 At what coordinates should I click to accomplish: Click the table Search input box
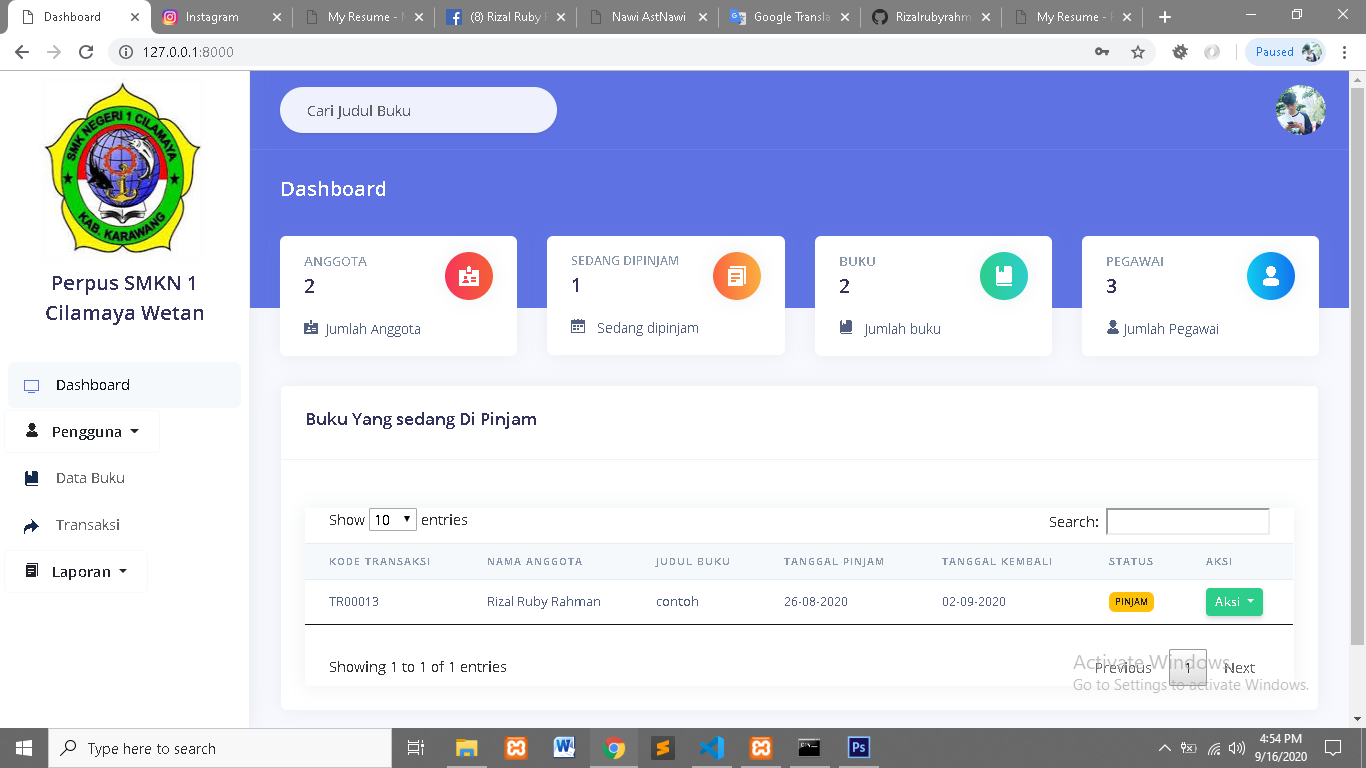pos(1187,521)
